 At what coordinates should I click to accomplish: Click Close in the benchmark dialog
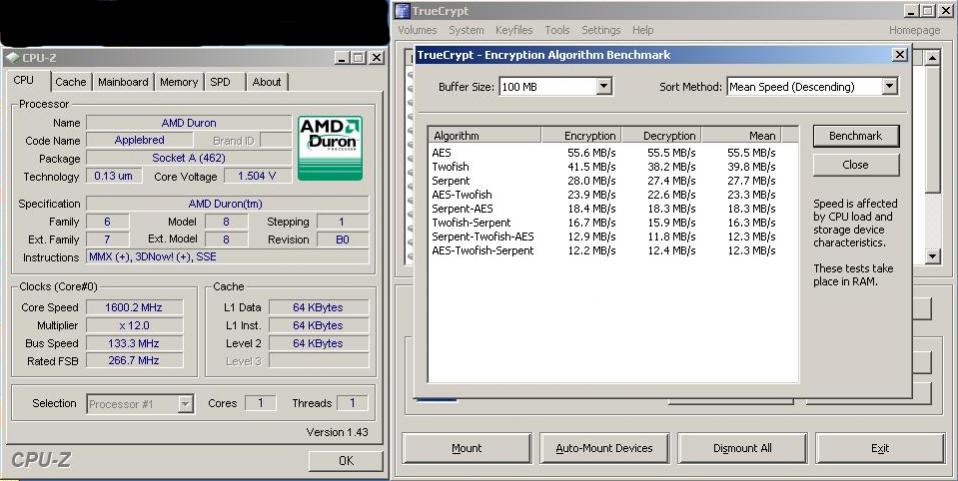click(855, 164)
